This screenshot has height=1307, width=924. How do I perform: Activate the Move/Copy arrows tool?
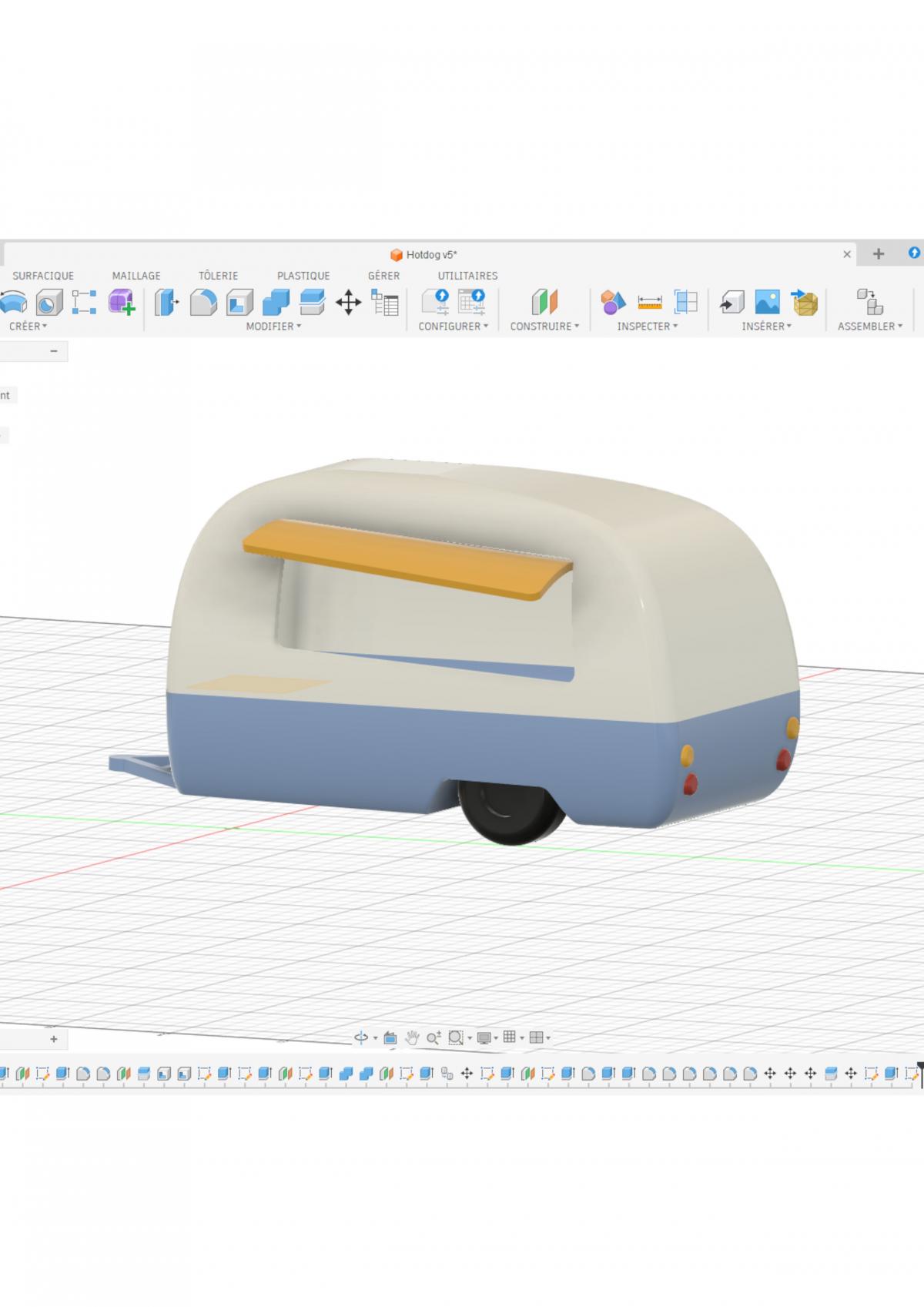pos(349,302)
